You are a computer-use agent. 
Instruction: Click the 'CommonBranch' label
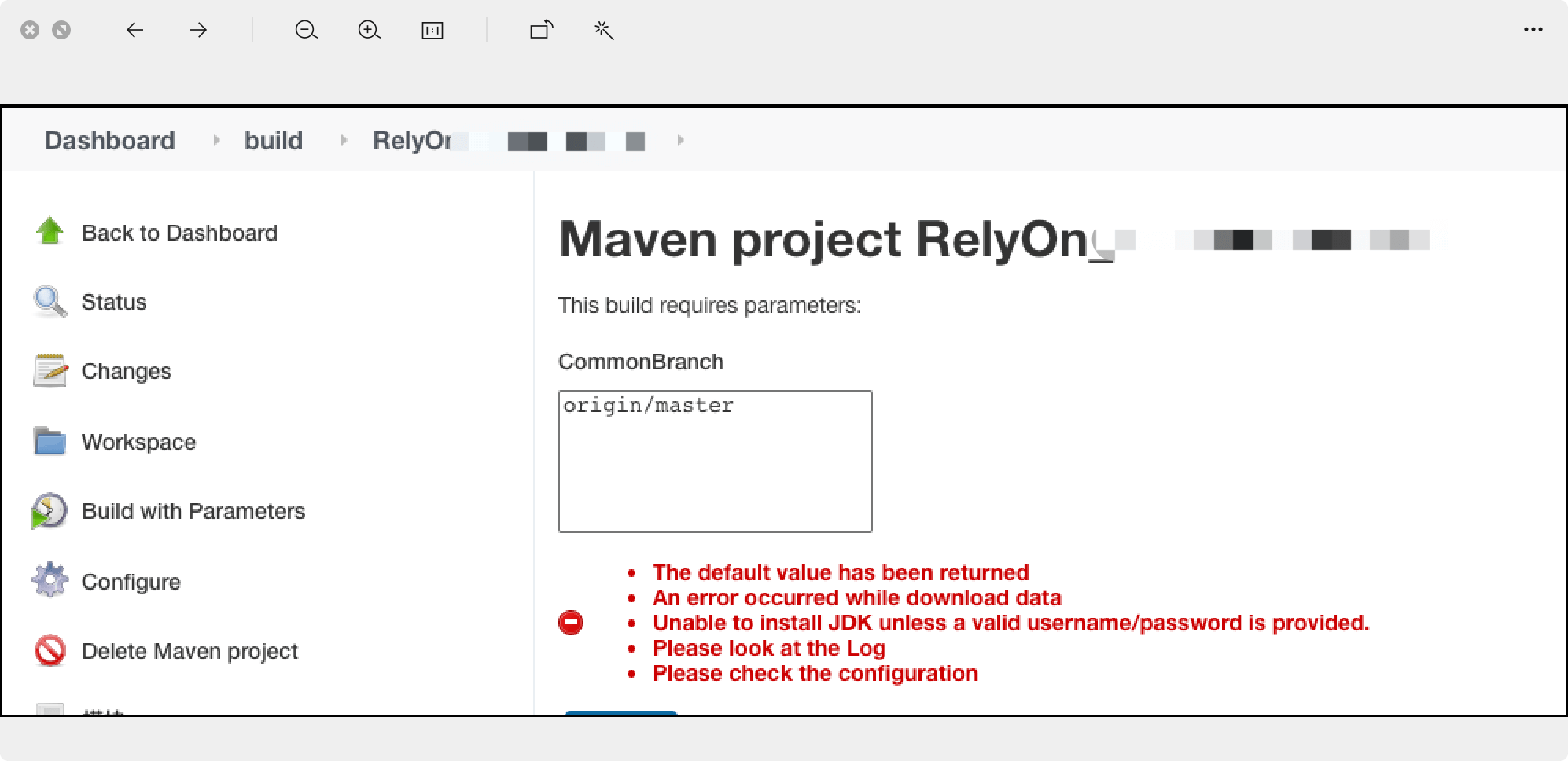pyautogui.click(x=641, y=362)
